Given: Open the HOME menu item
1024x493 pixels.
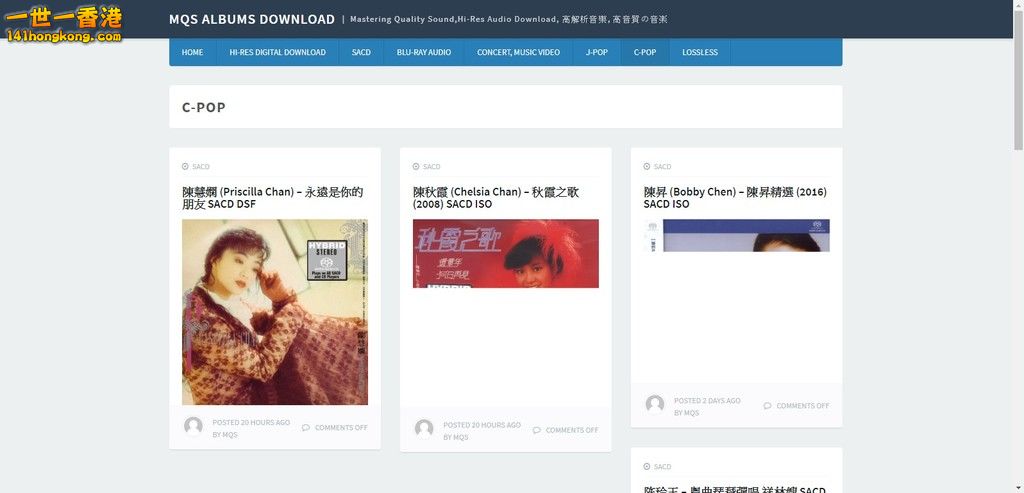Looking at the screenshot, I should click(x=193, y=52).
